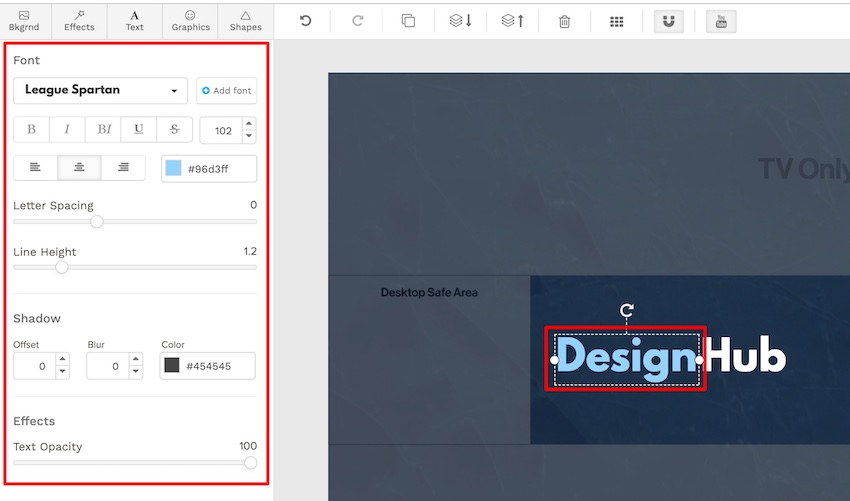
Task: Click the shadow Blur value field
Action: [x=107, y=366]
